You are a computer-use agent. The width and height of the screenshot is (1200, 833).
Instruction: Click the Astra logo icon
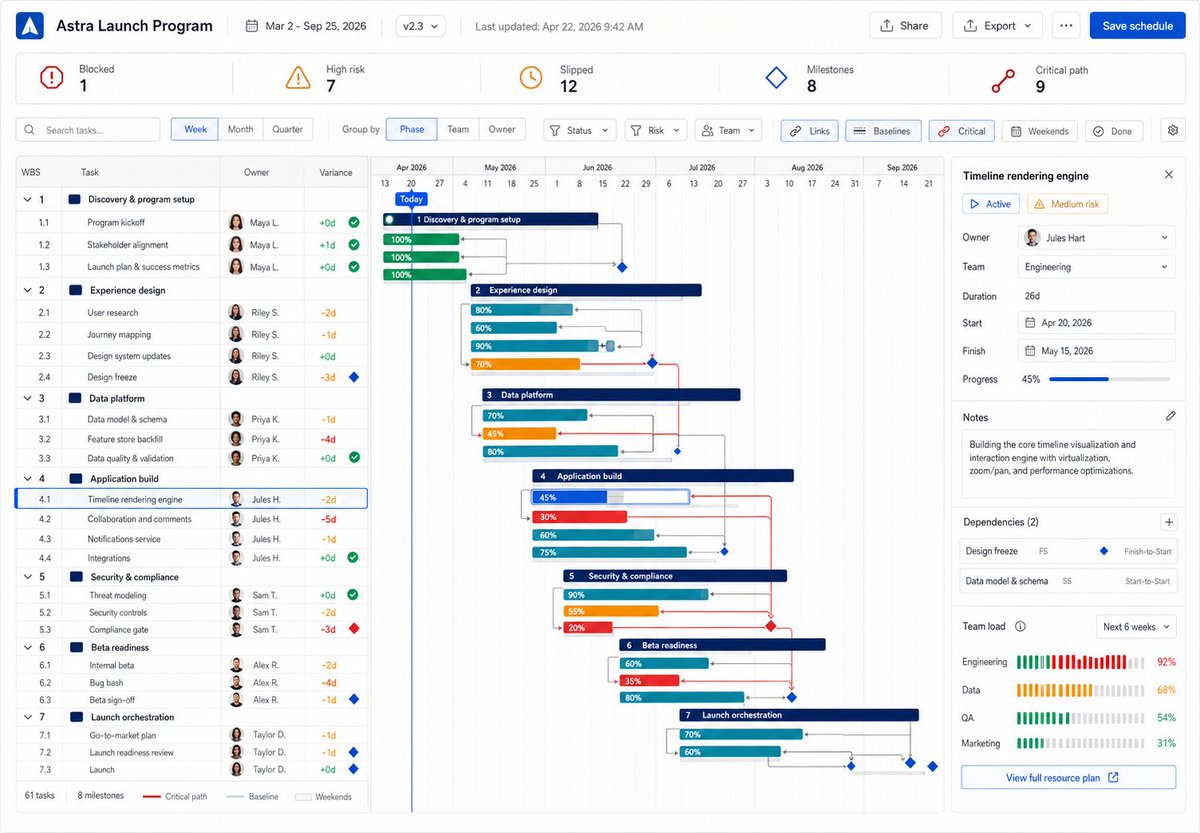(x=30, y=26)
